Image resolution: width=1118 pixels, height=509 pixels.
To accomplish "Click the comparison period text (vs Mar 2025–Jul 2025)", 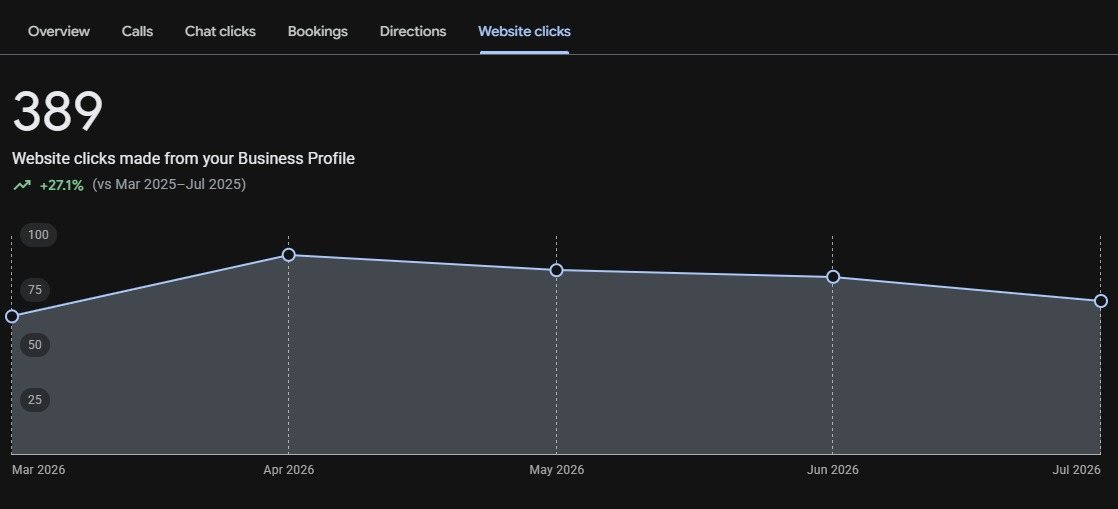I will (x=169, y=185).
